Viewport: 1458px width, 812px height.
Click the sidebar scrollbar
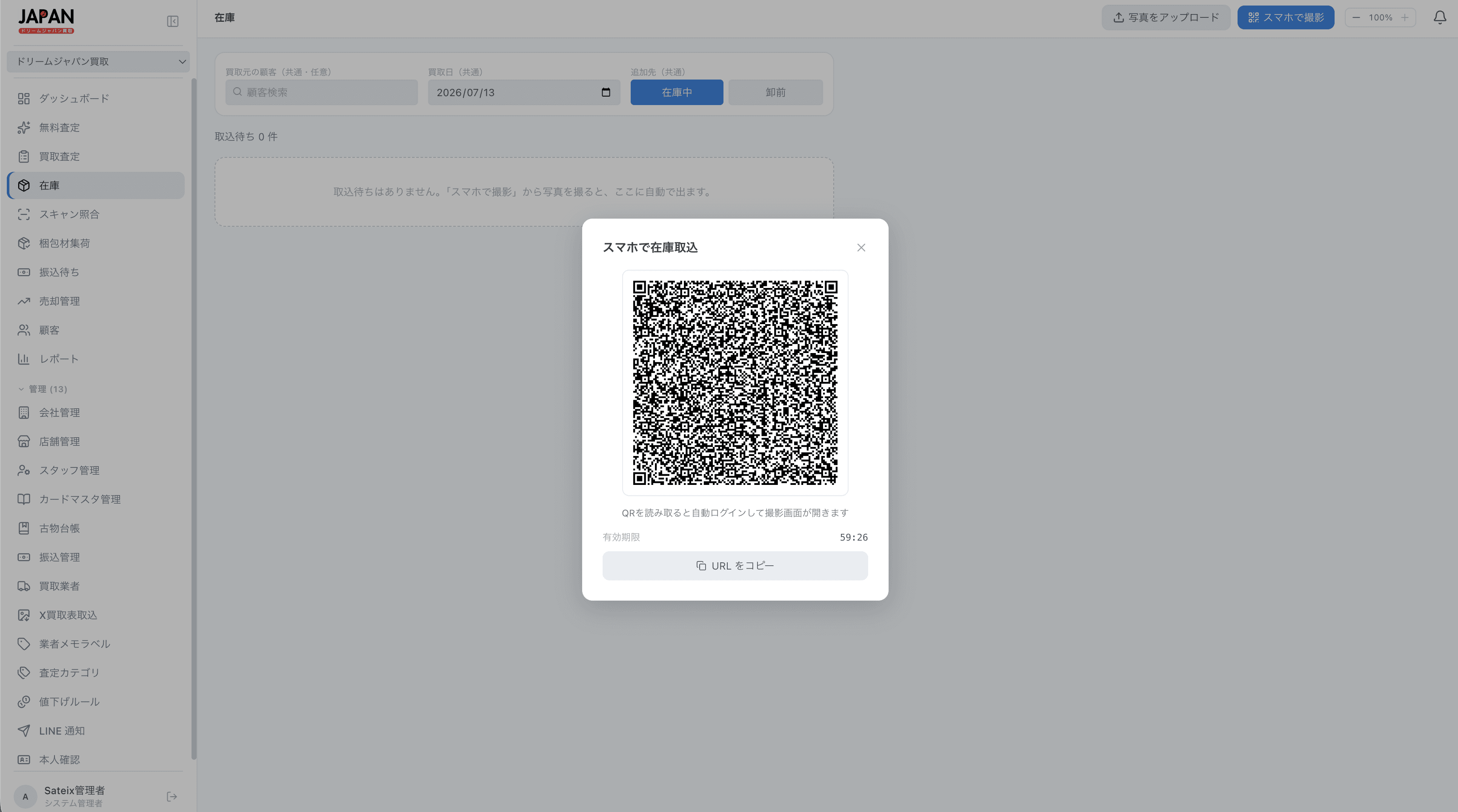pos(194,419)
